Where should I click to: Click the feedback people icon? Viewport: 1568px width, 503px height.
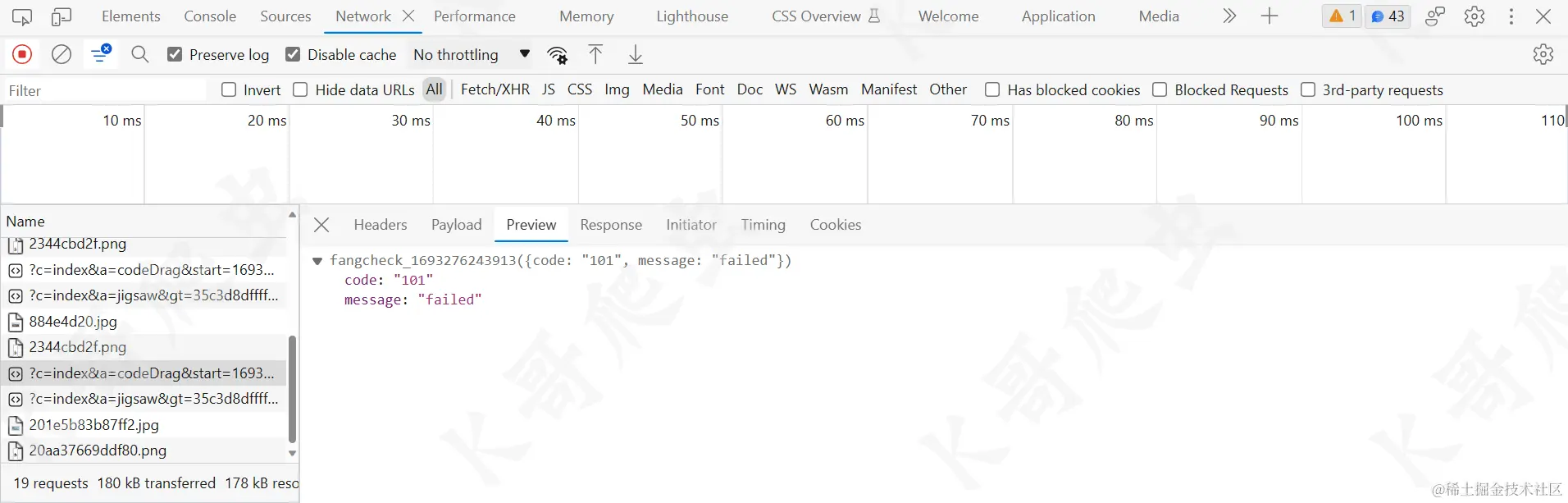point(1435,16)
